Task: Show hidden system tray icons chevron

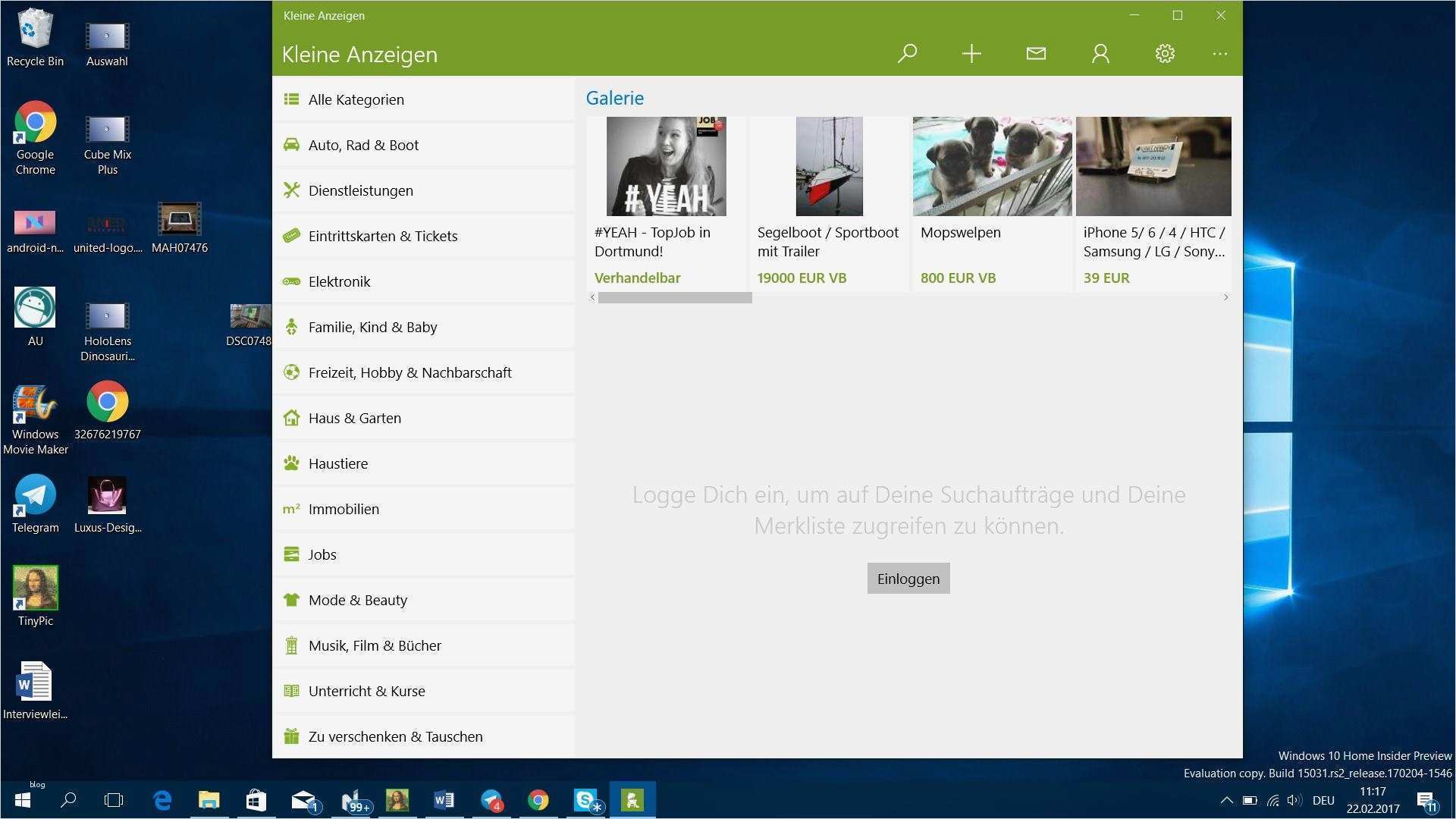Action: coord(1225,800)
